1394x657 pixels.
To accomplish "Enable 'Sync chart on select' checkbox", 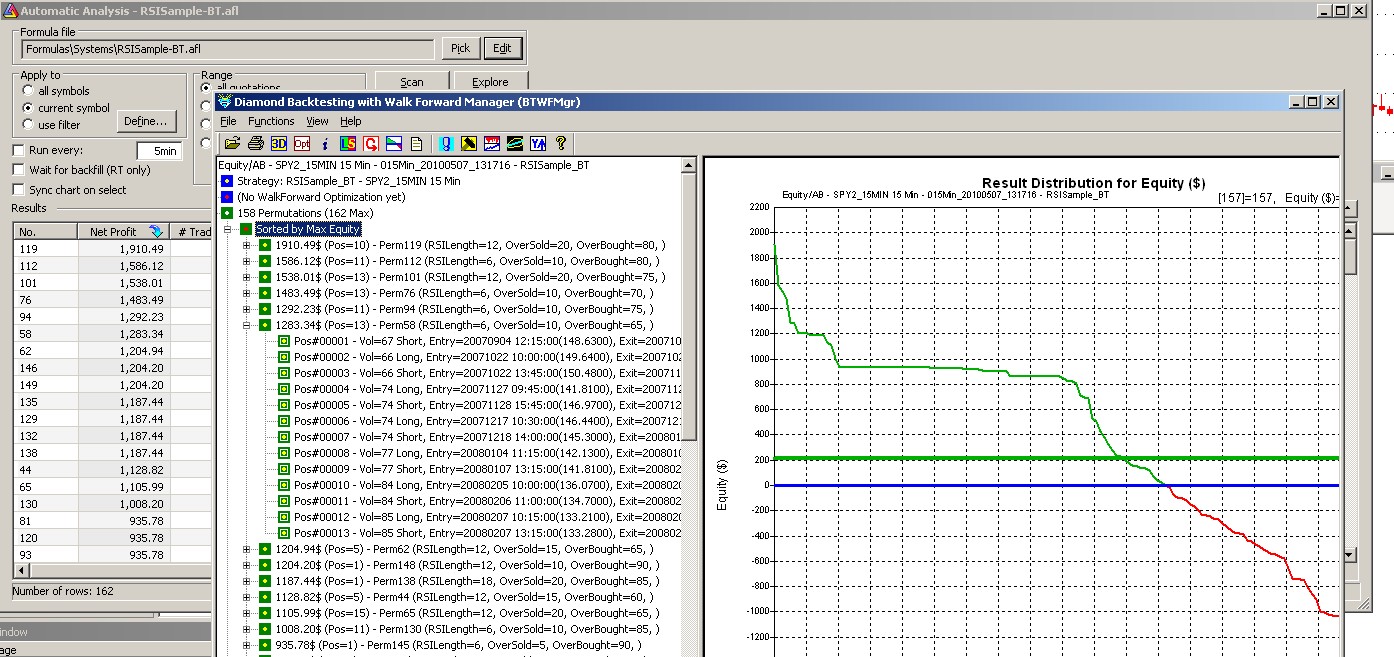I will coord(19,190).
